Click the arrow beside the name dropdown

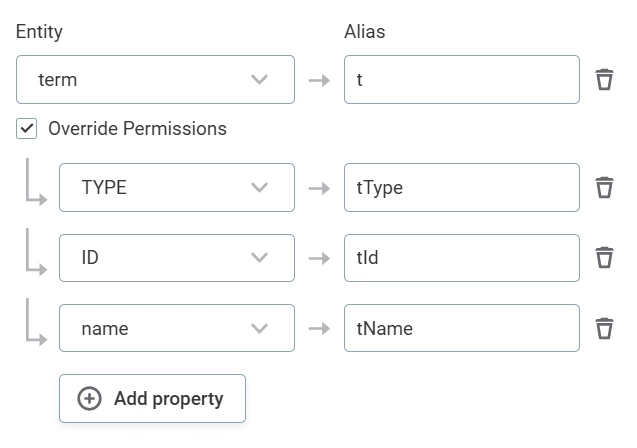(319, 328)
